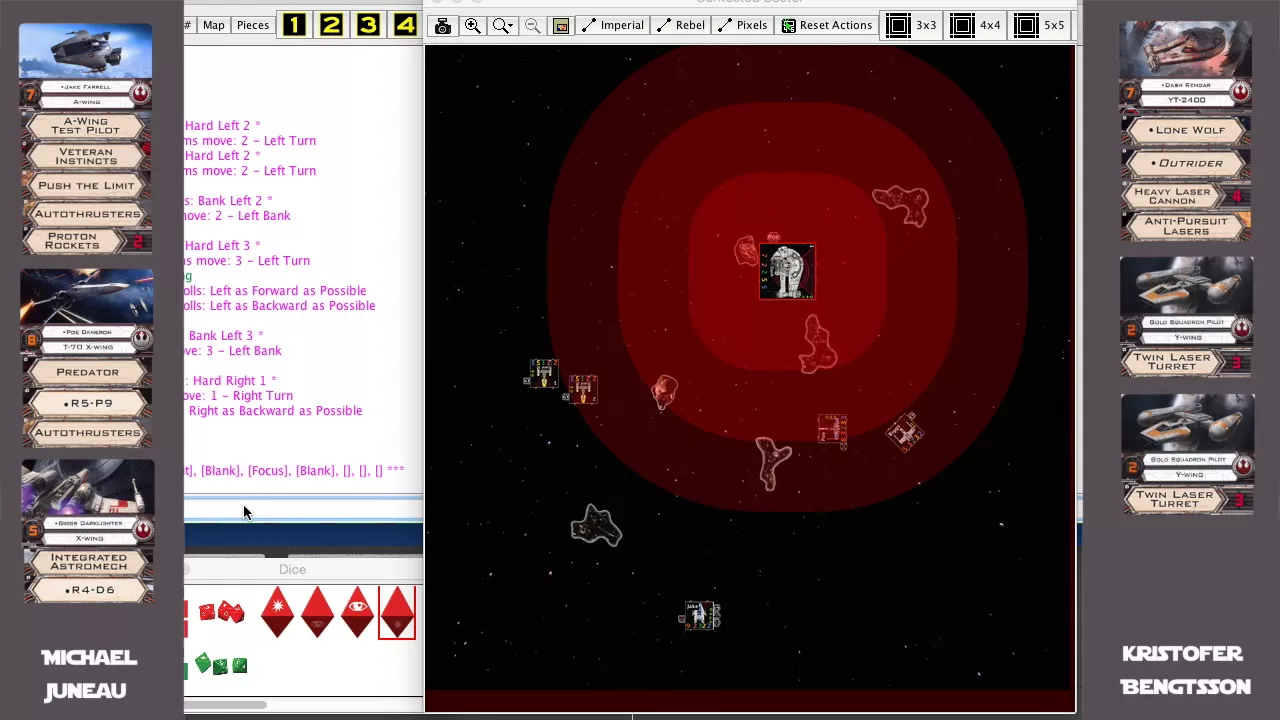Select the Rebel line tool
This screenshot has width=1280, height=720.
680,25
